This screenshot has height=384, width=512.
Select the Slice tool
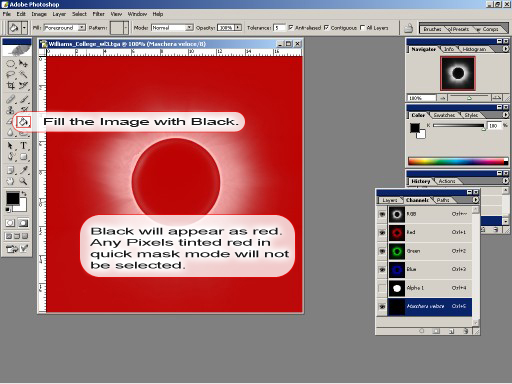click(x=23, y=86)
